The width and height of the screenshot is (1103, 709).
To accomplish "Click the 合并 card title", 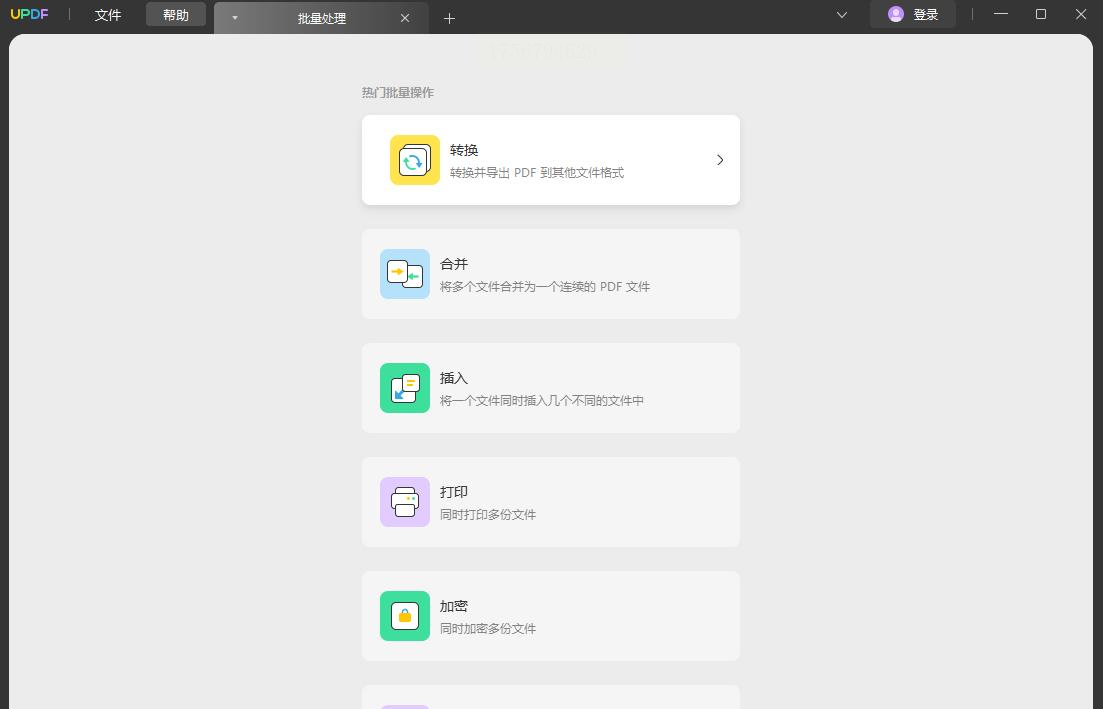I will [x=454, y=264].
